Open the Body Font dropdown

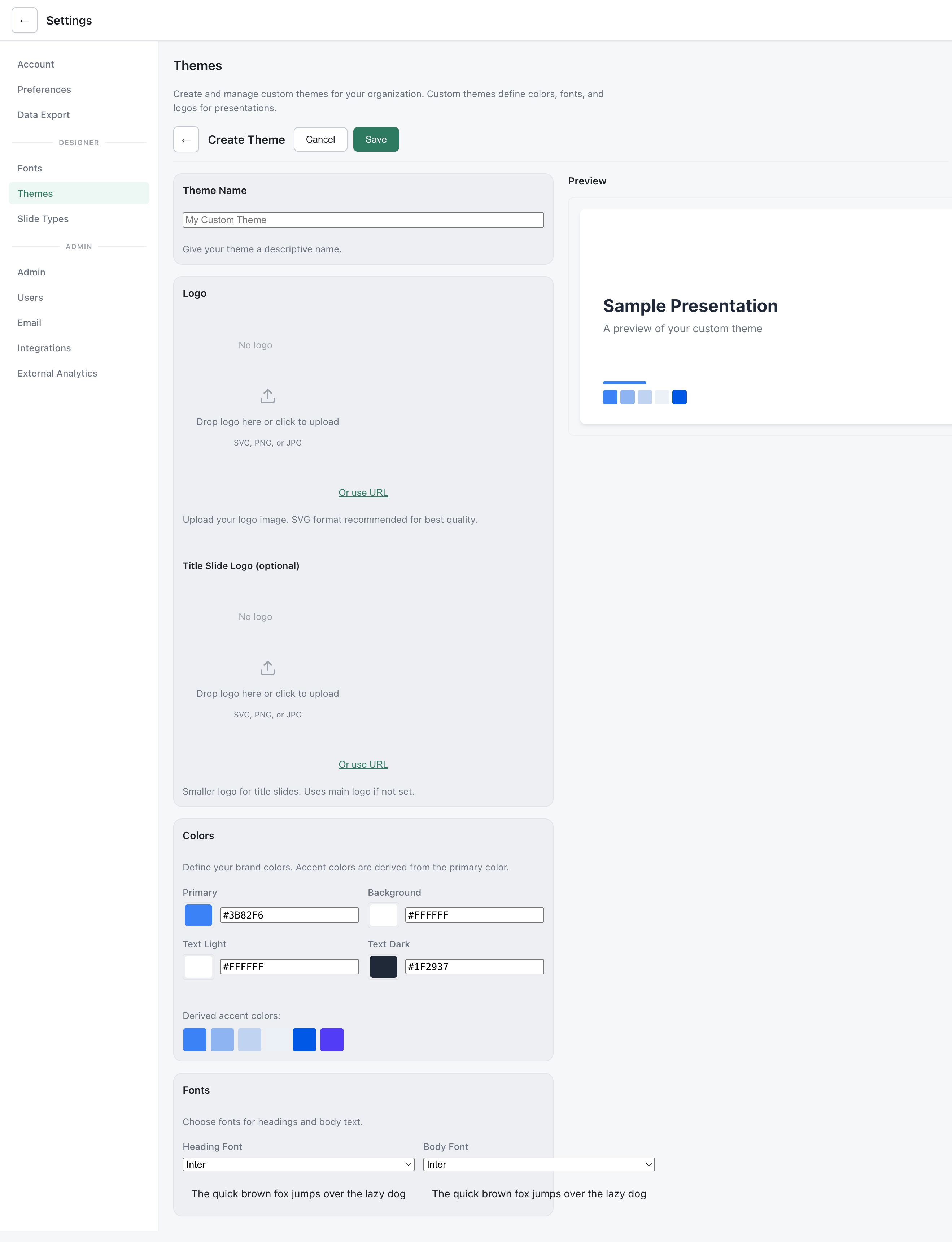(x=539, y=1164)
